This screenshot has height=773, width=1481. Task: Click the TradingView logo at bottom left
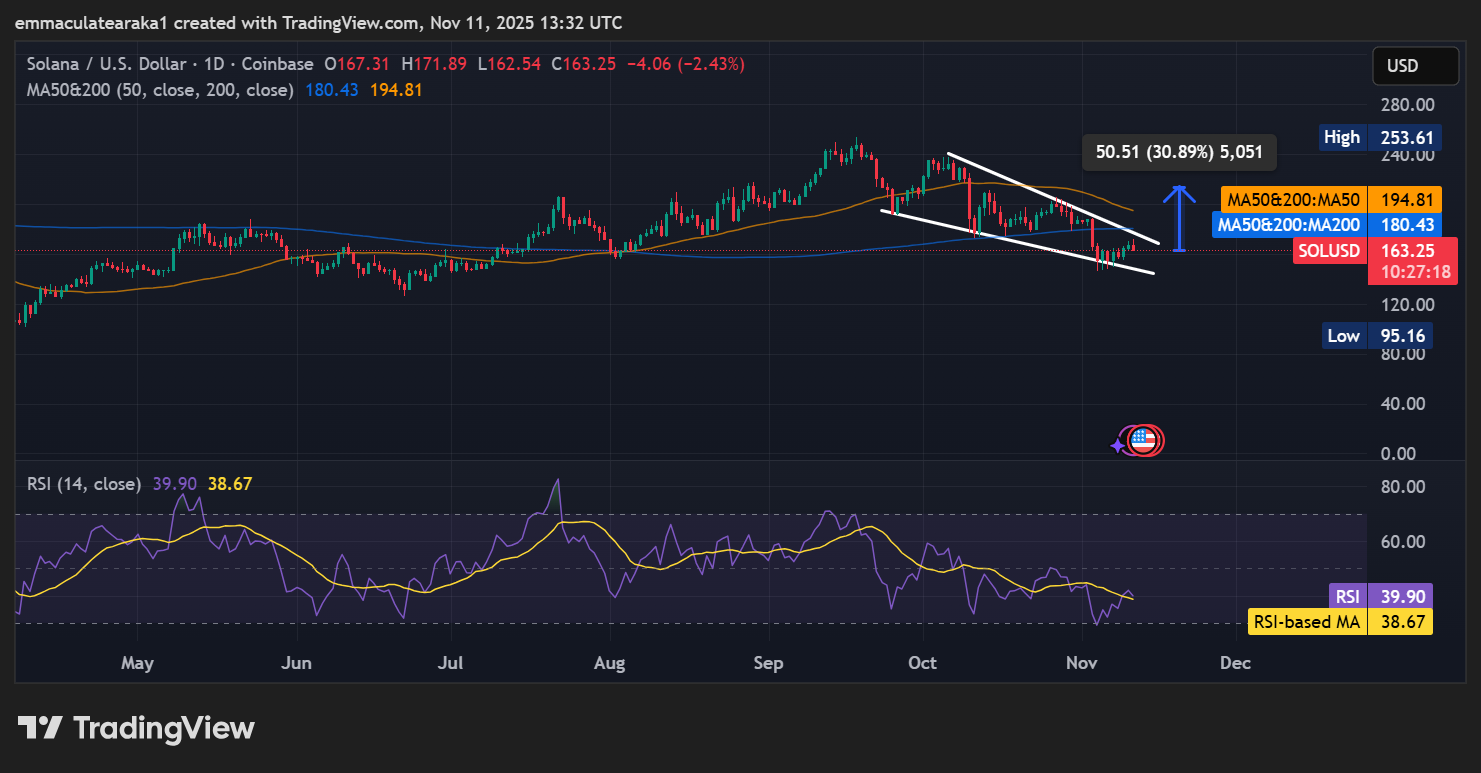coord(136,728)
